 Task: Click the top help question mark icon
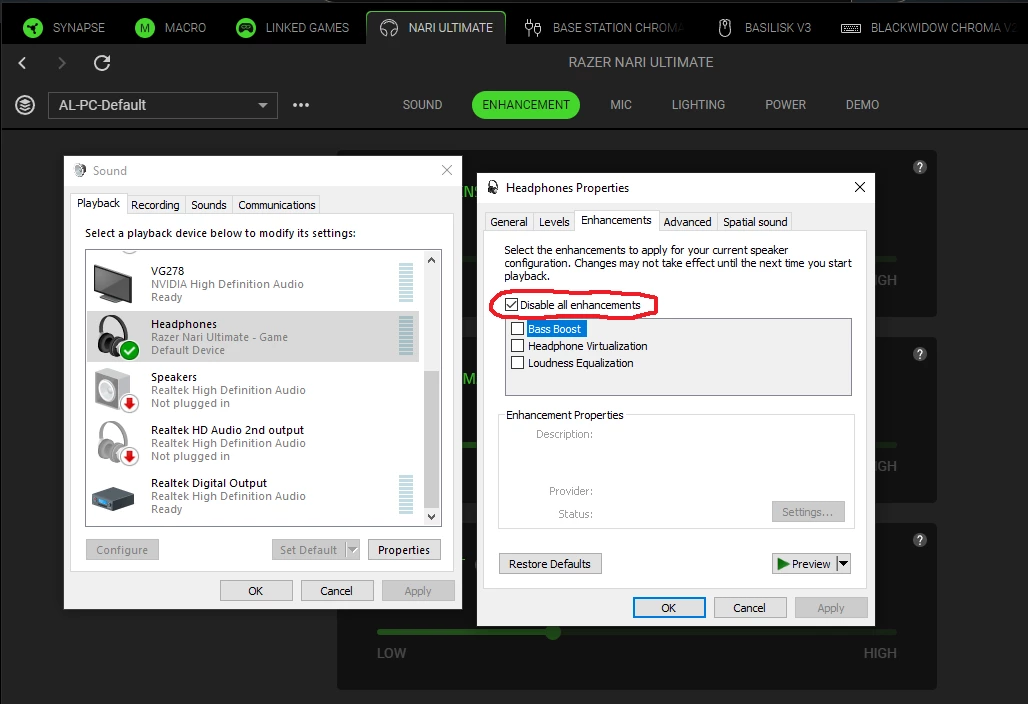[x=919, y=167]
